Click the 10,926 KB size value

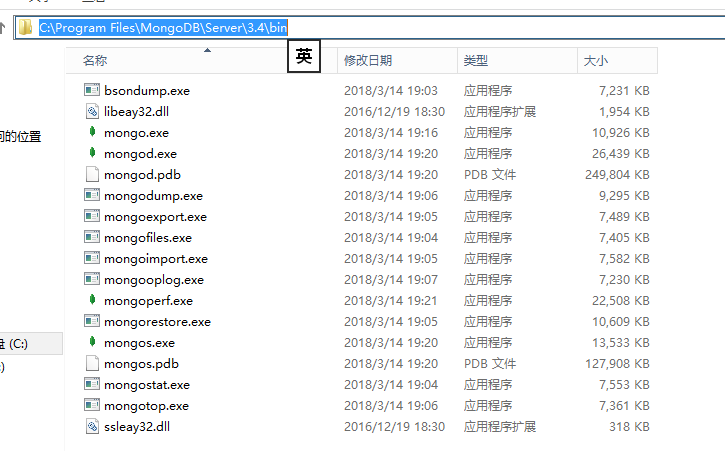coord(621,133)
